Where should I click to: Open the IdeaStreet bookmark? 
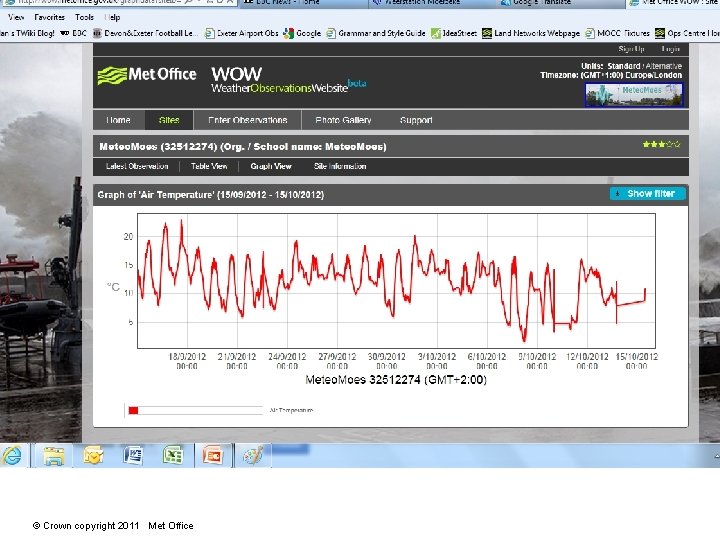pos(454,33)
